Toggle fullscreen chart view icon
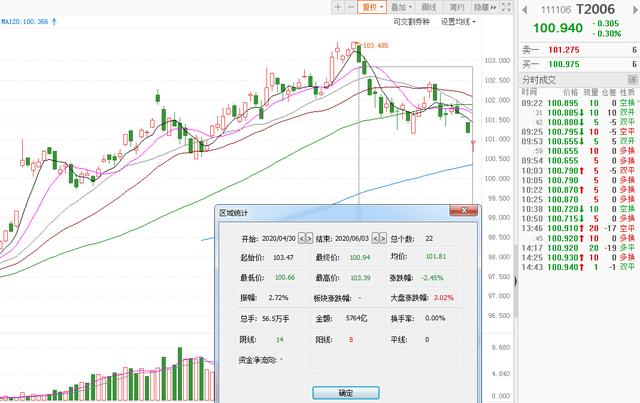 (x=507, y=7)
